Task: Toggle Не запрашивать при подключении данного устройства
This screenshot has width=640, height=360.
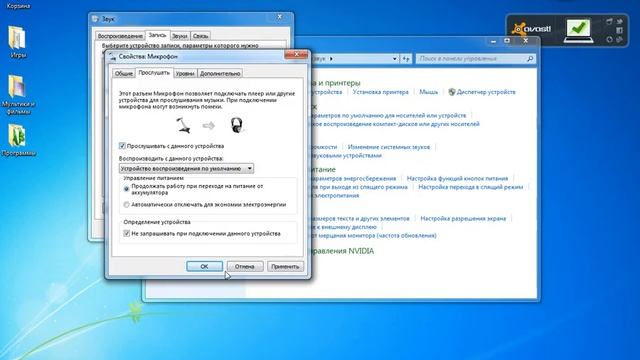Action: point(127,233)
